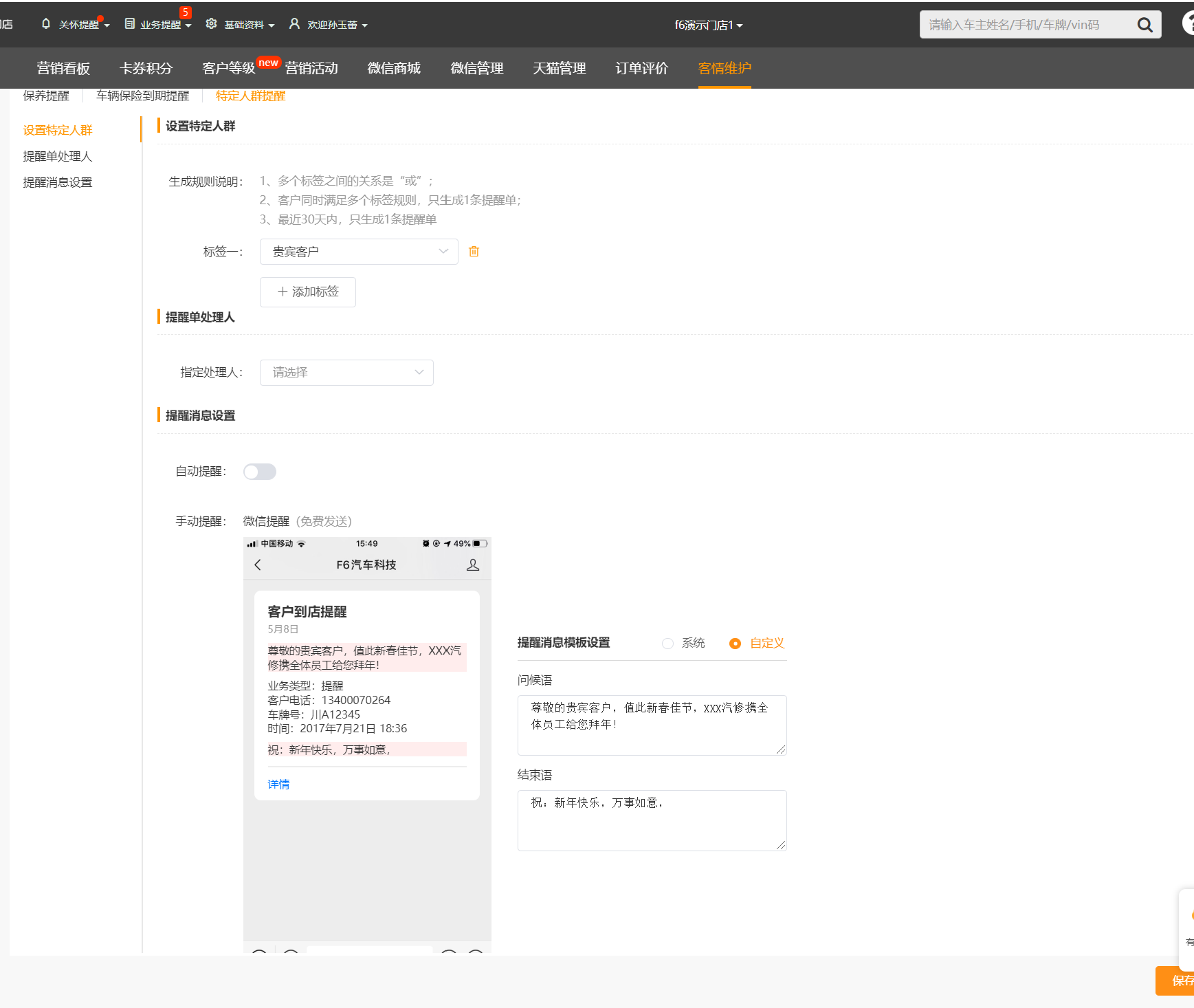Open the 卡券积分 tab
Image resolution: width=1194 pixels, height=1008 pixels.
[146, 68]
